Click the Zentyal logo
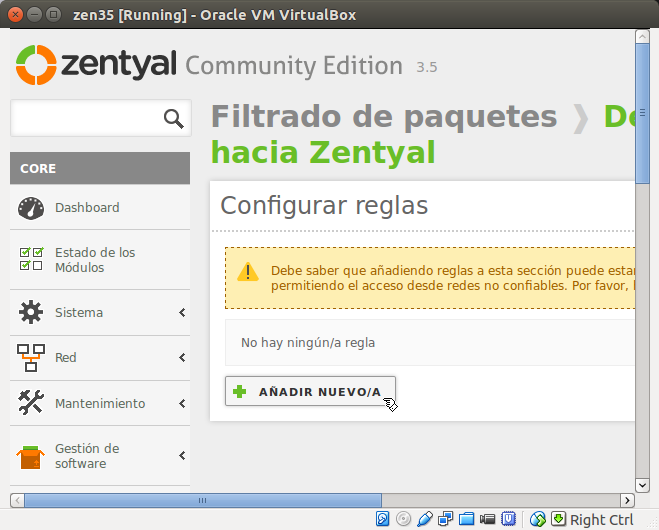Image resolution: width=659 pixels, height=530 pixels. tap(96, 65)
